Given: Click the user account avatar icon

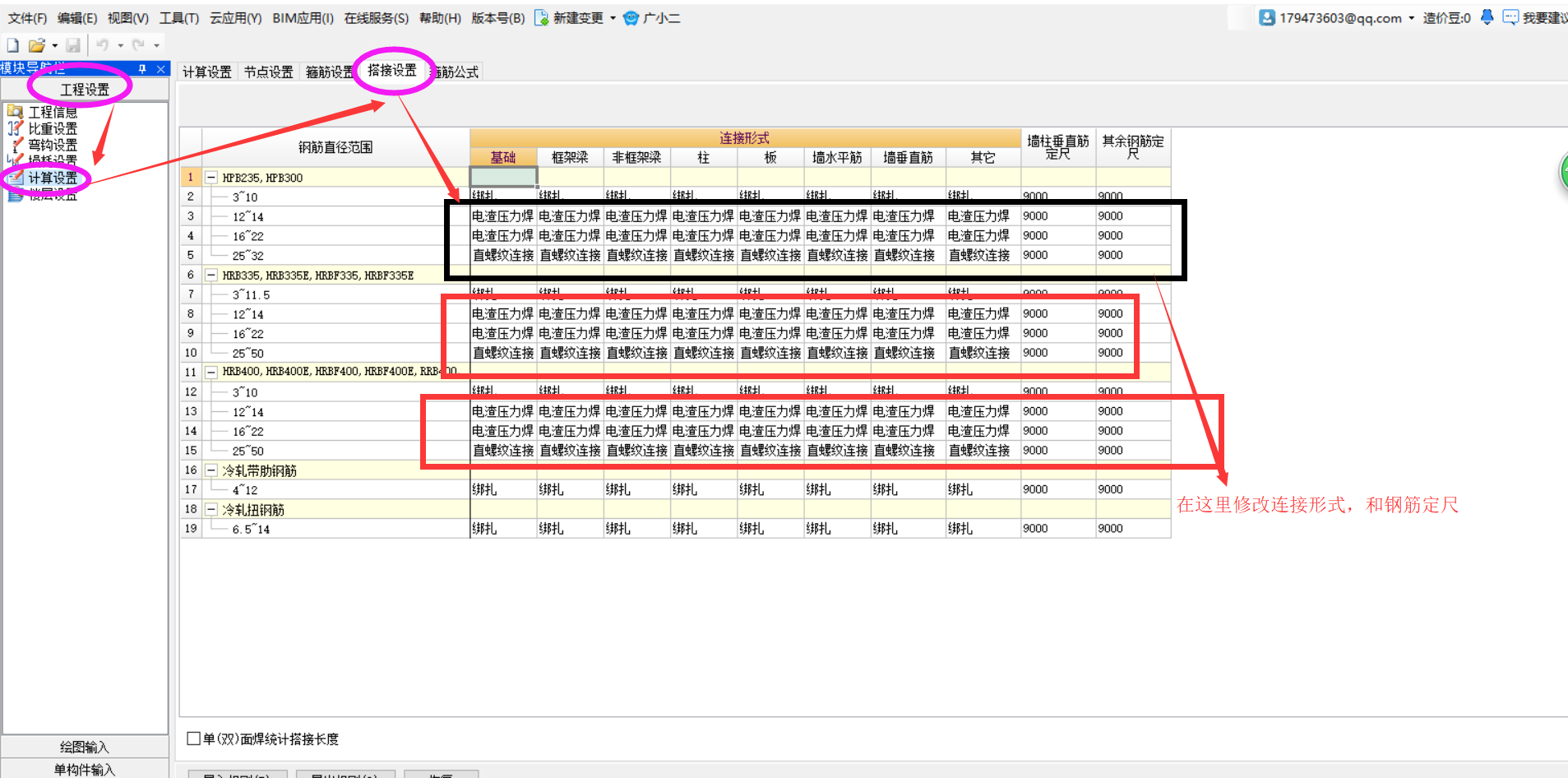Looking at the screenshot, I should (1266, 17).
